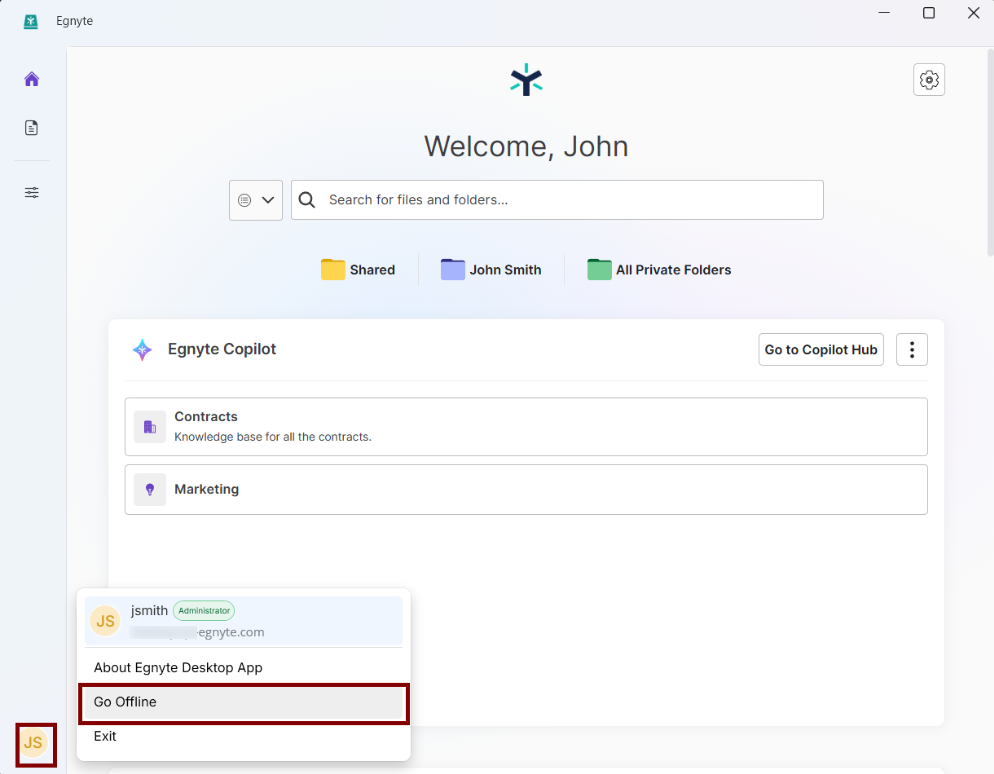
Task: Click the JS avatar inside the account popup
Action: 105,621
